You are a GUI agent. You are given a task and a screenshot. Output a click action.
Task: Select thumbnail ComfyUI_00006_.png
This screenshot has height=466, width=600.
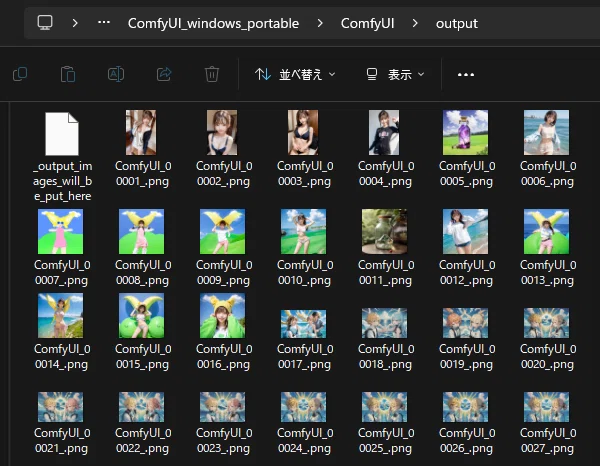pos(546,132)
